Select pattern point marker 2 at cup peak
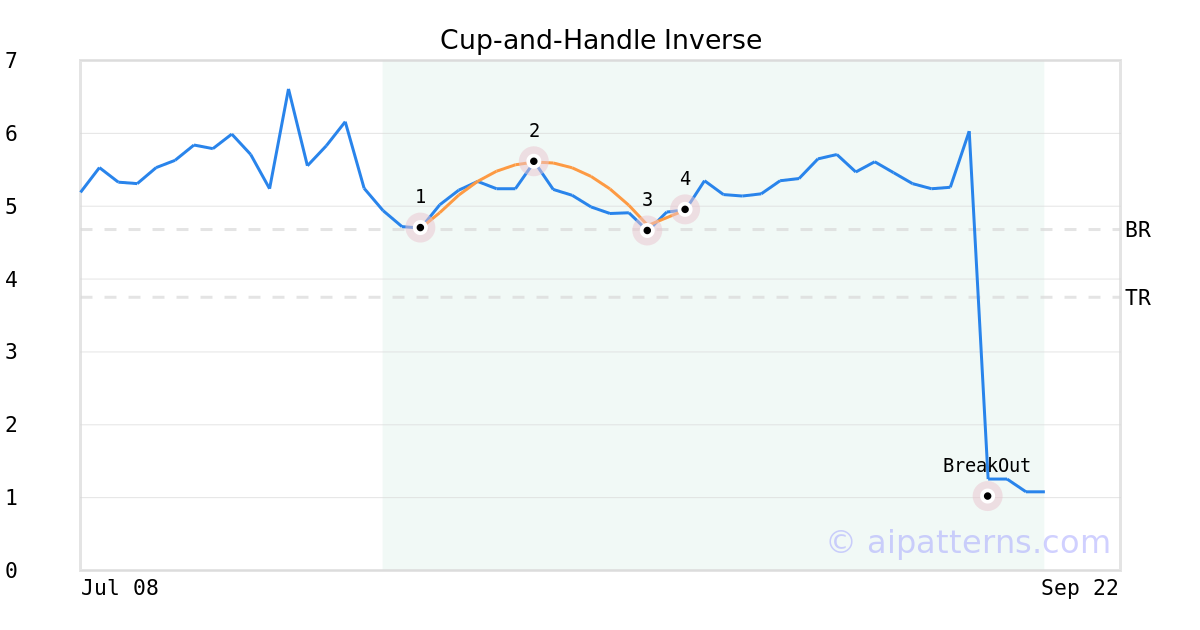 click(534, 161)
